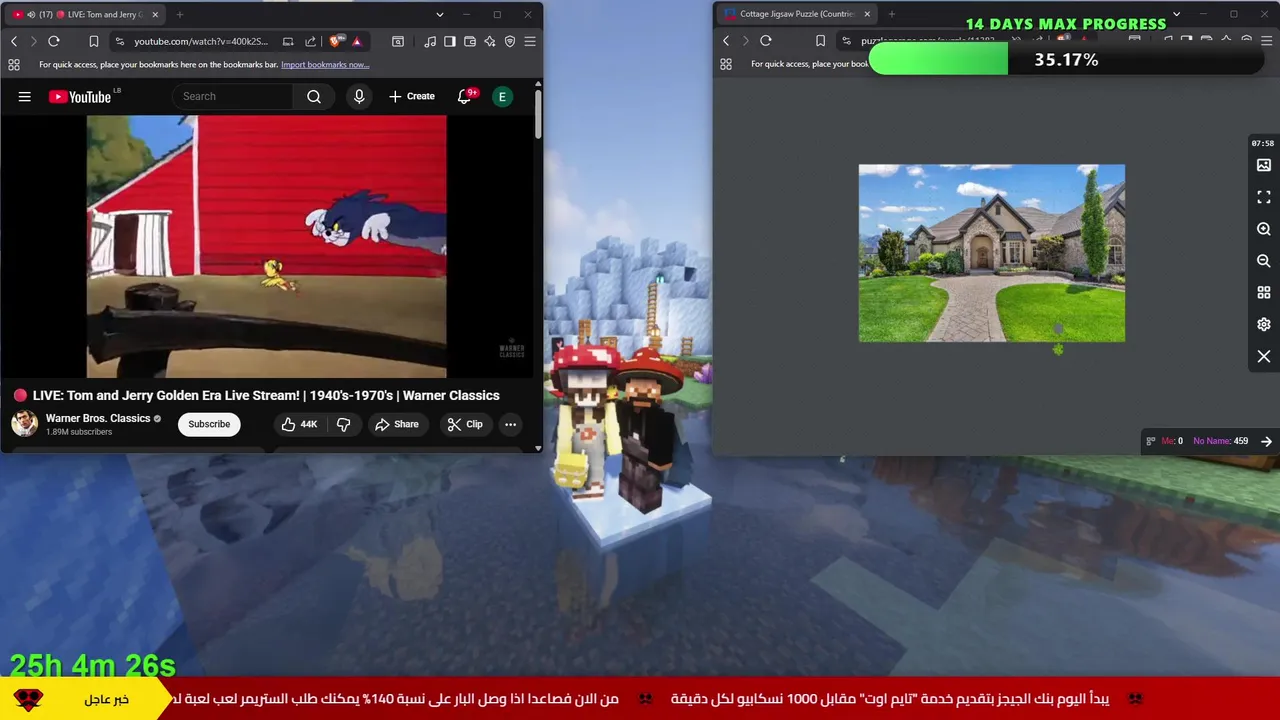Close the Cottage Jigsaw Puzzle tab
Image resolution: width=1280 pixels, height=720 pixels.
pos(867,15)
